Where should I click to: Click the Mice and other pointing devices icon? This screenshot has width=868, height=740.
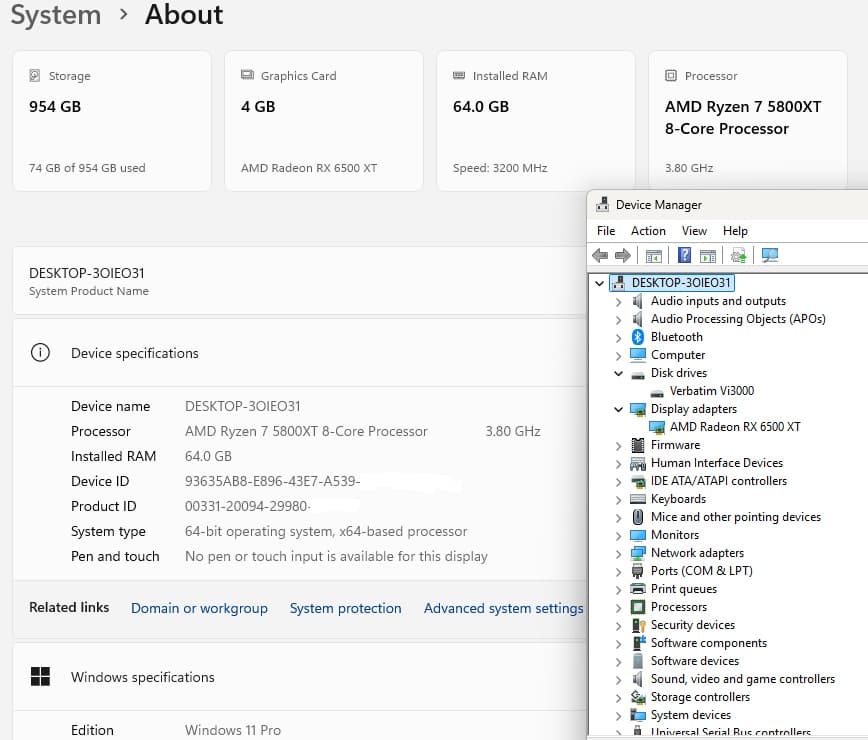pyautogui.click(x=638, y=517)
